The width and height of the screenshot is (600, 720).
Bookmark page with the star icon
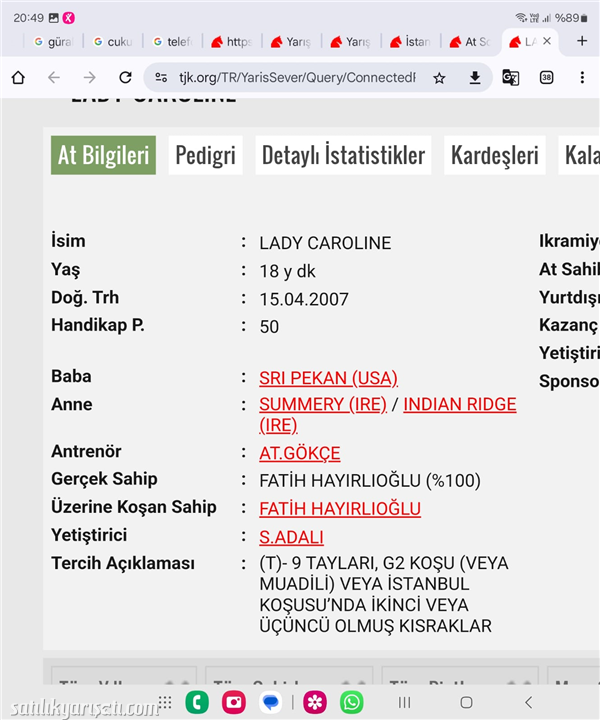coord(439,78)
